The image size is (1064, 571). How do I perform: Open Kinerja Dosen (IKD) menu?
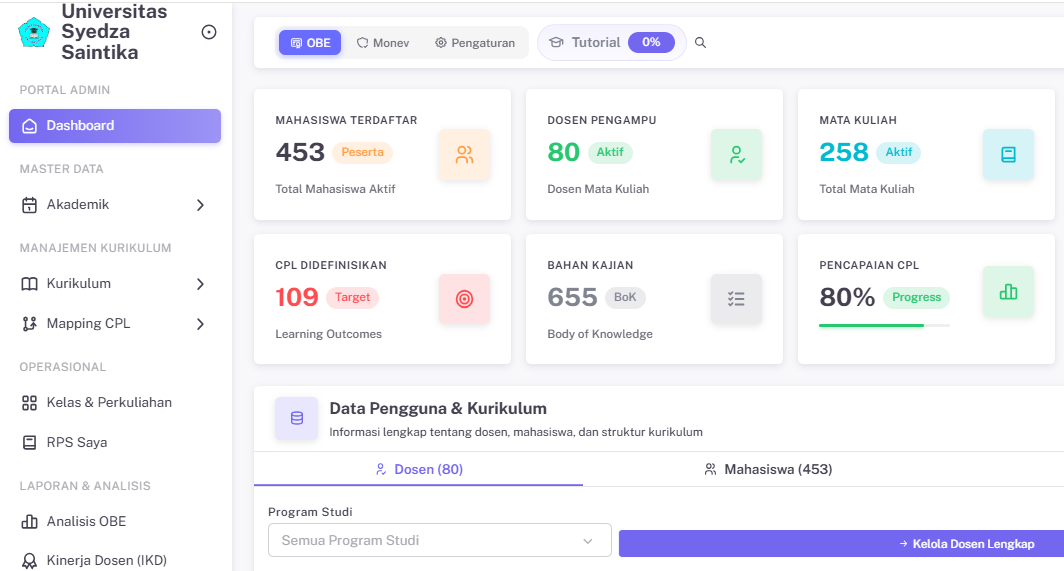pos(115,560)
